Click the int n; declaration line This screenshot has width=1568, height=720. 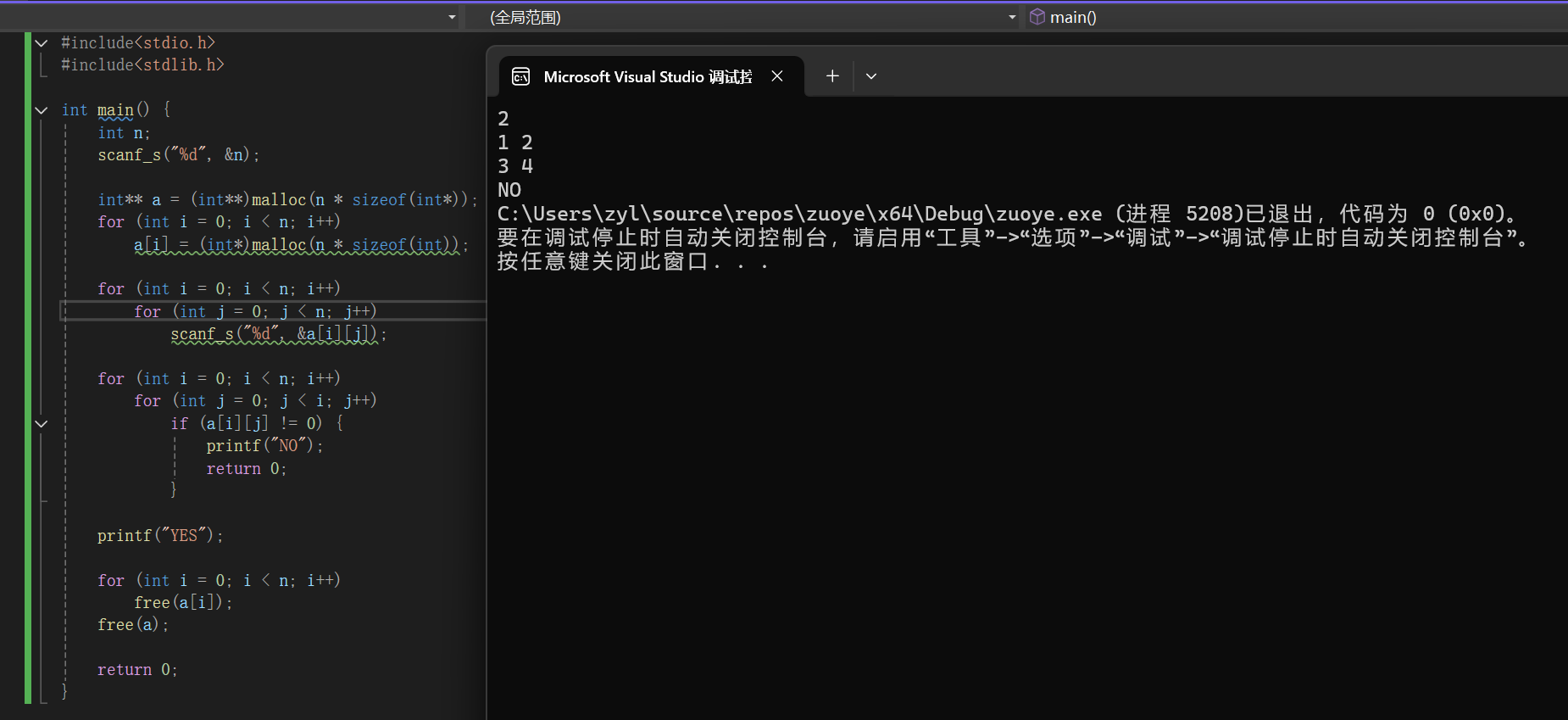tap(124, 132)
